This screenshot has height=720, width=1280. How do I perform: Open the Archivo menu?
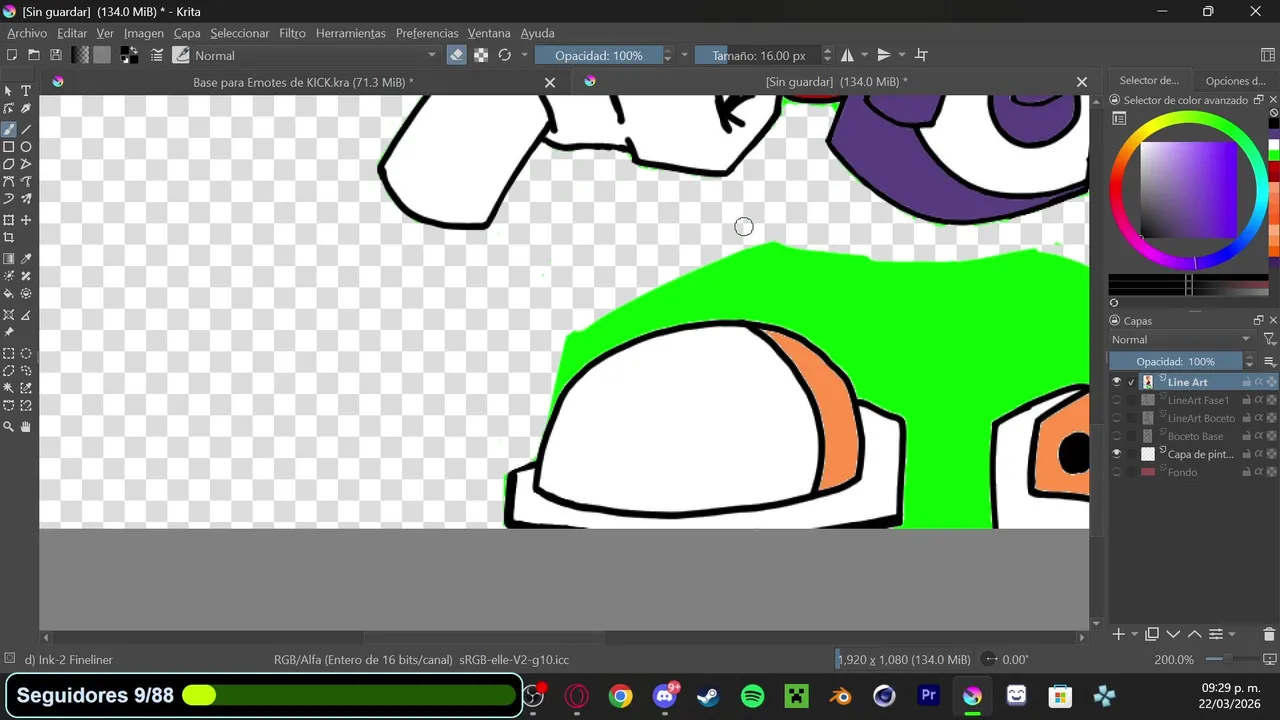coord(27,33)
